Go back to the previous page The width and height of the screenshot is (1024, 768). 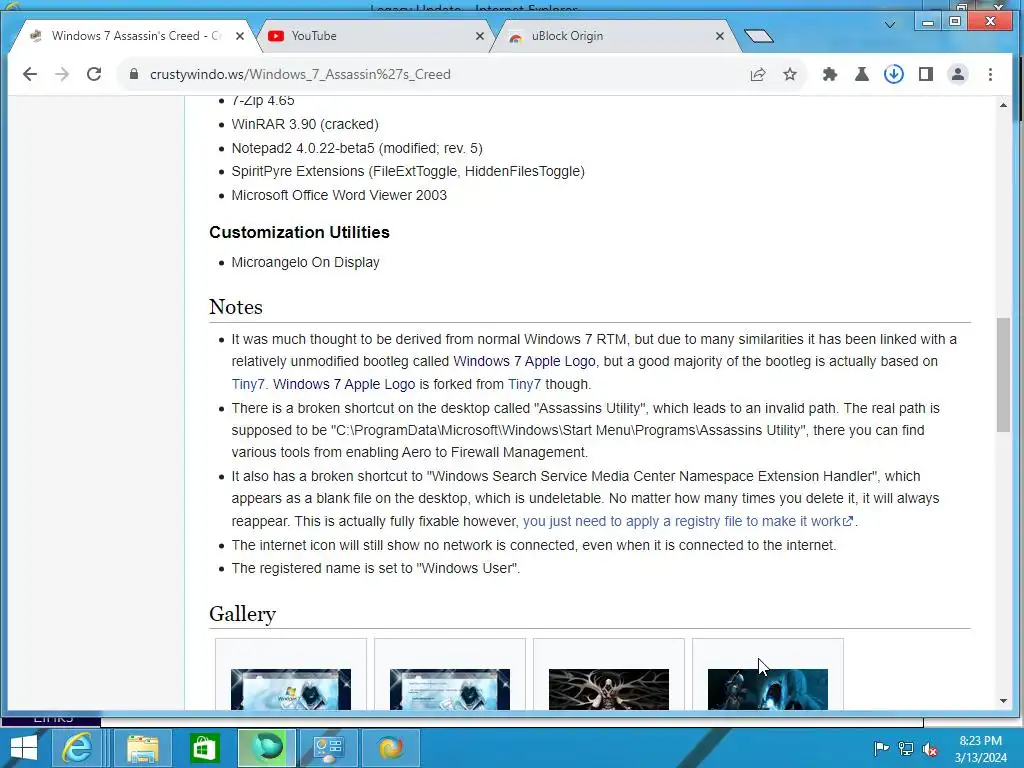click(30, 74)
